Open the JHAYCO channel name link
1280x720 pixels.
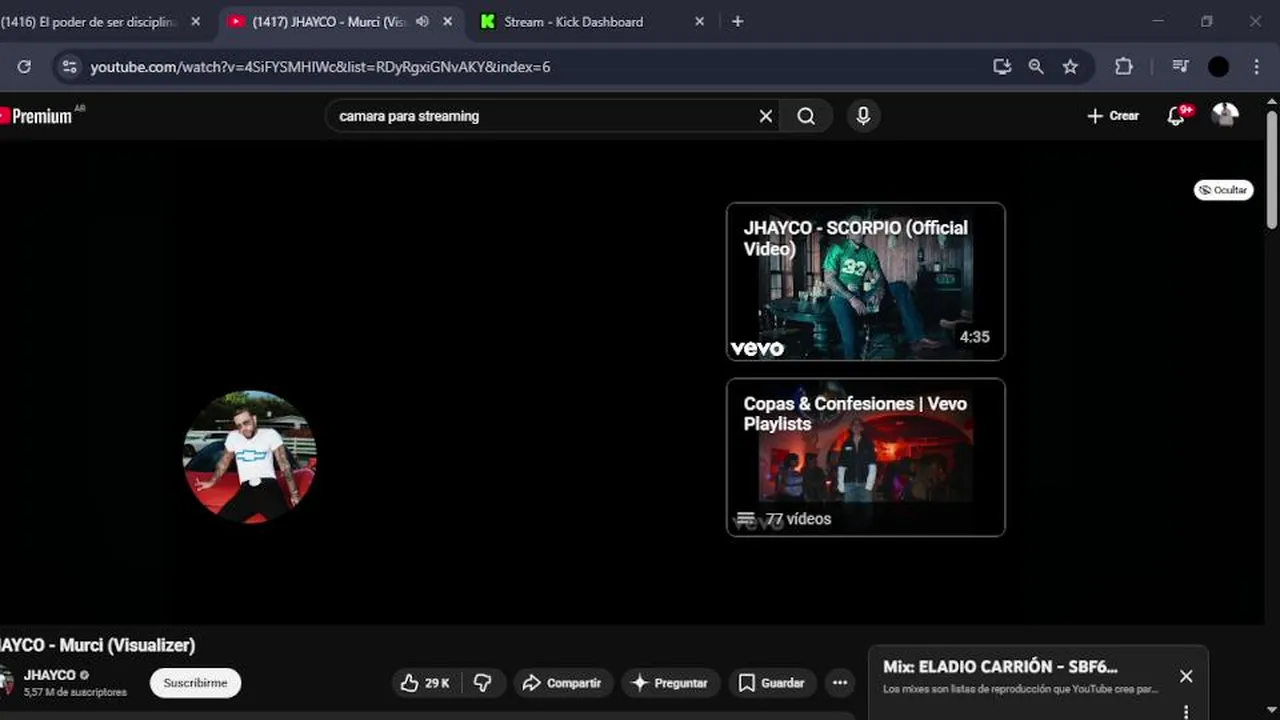point(50,675)
